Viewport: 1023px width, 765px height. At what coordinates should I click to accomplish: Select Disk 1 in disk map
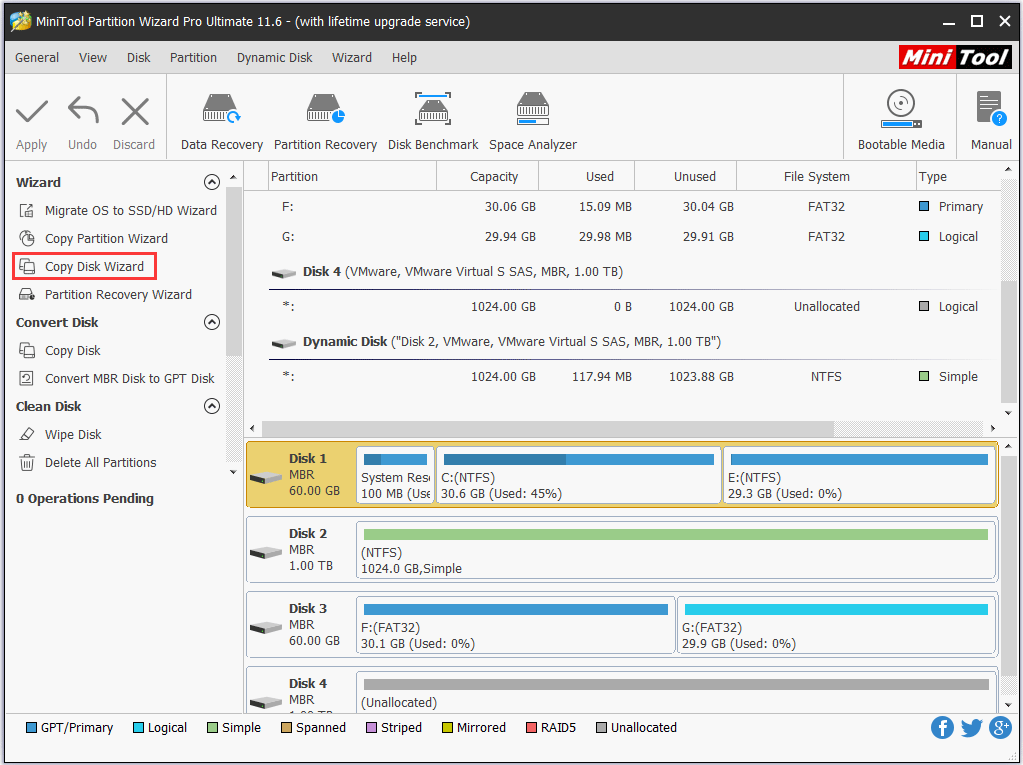[x=301, y=475]
